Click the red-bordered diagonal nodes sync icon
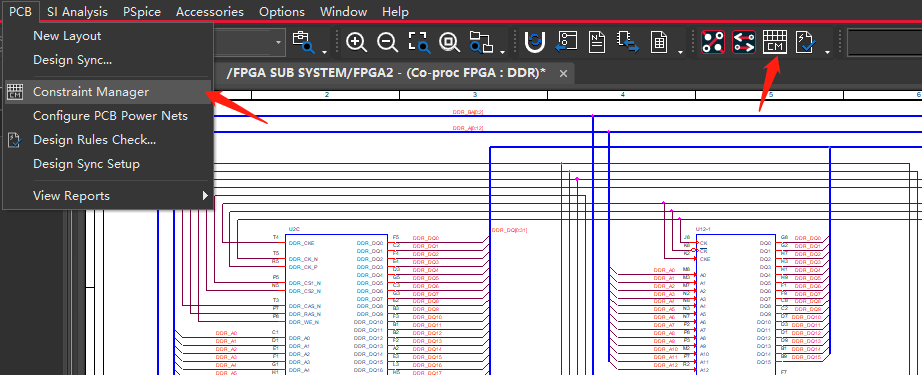The image size is (922, 375). click(x=713, y=42)
